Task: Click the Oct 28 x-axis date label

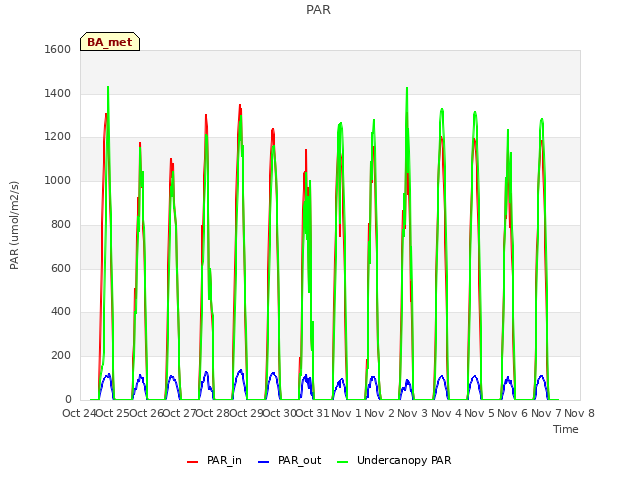Action: (213, 413)
